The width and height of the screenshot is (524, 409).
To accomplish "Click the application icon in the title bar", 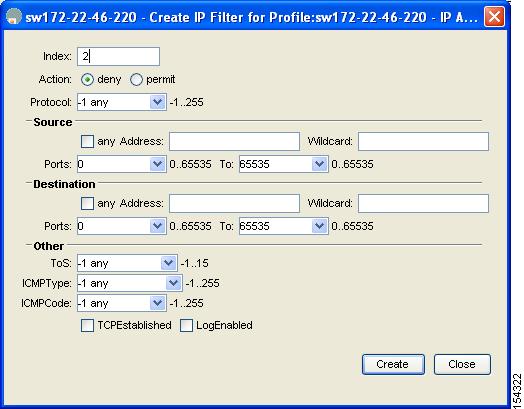I will click(14, 16).
